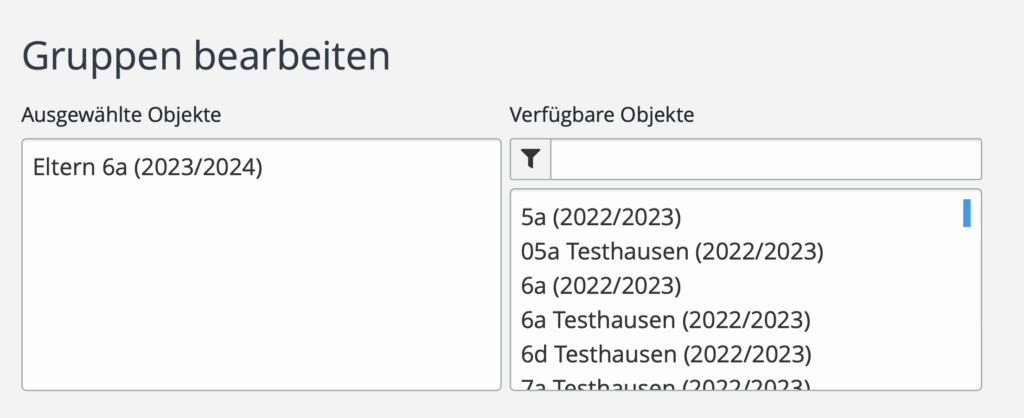1024x418 pixels.
Task: Choose "05a Testhausen (2022/2023)" entry
Action: tap(672, 251)
